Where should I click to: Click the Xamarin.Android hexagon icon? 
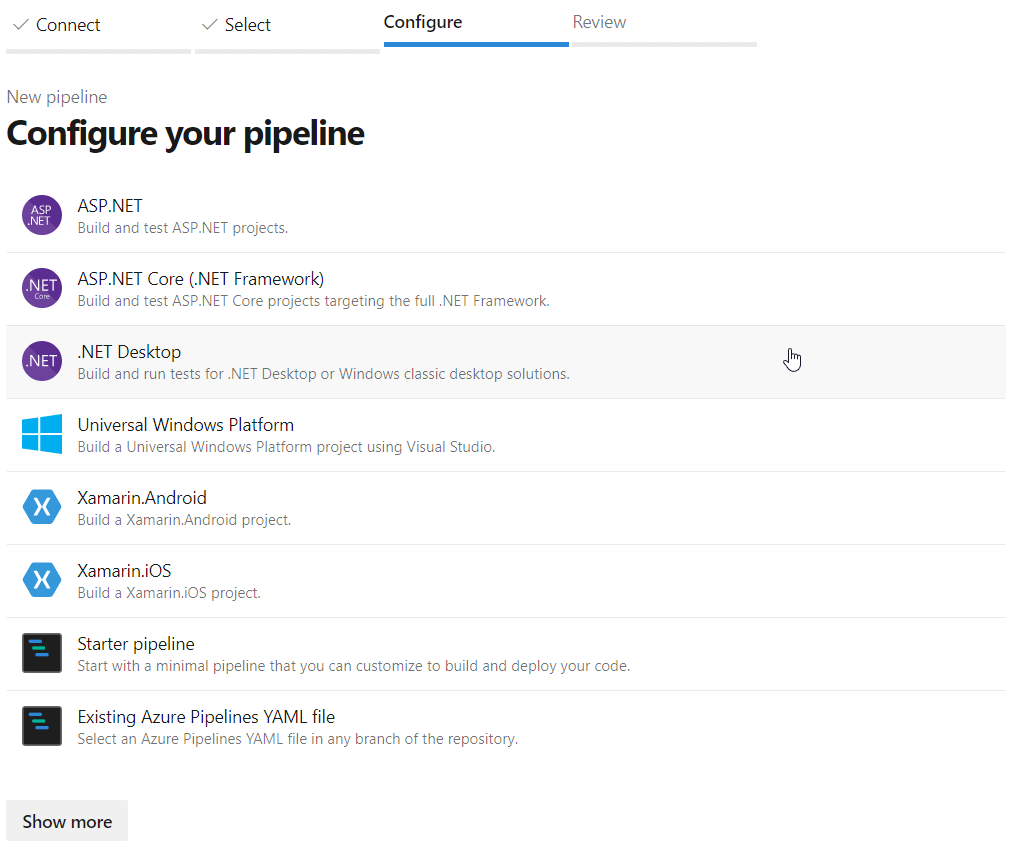point(42,507)
